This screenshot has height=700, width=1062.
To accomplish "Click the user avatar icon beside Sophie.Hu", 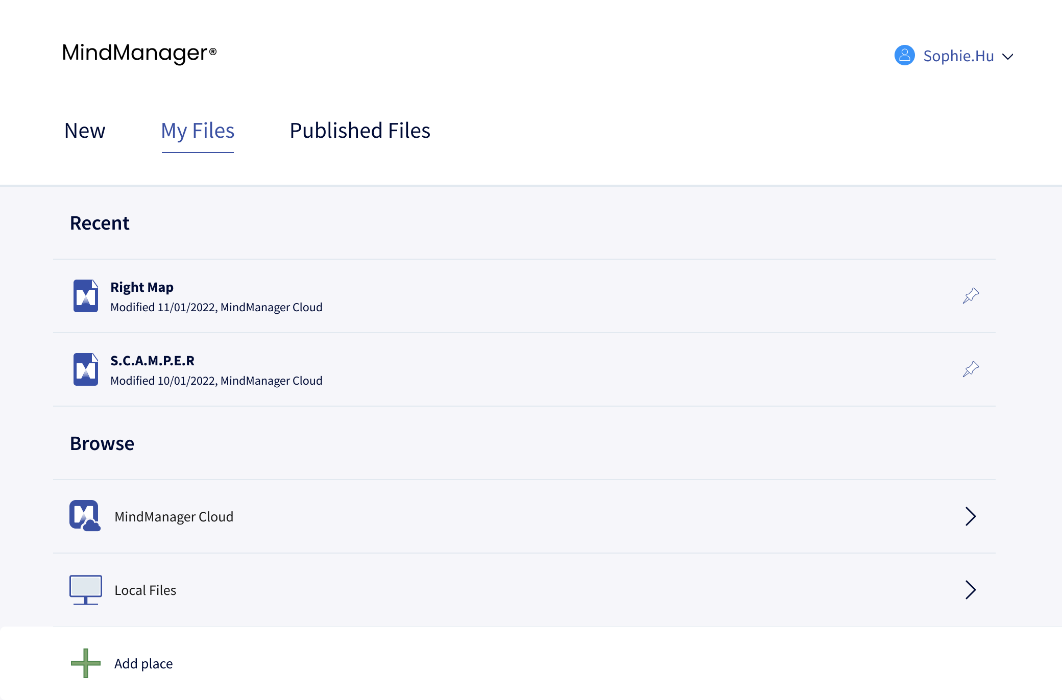I will point(905,55).
